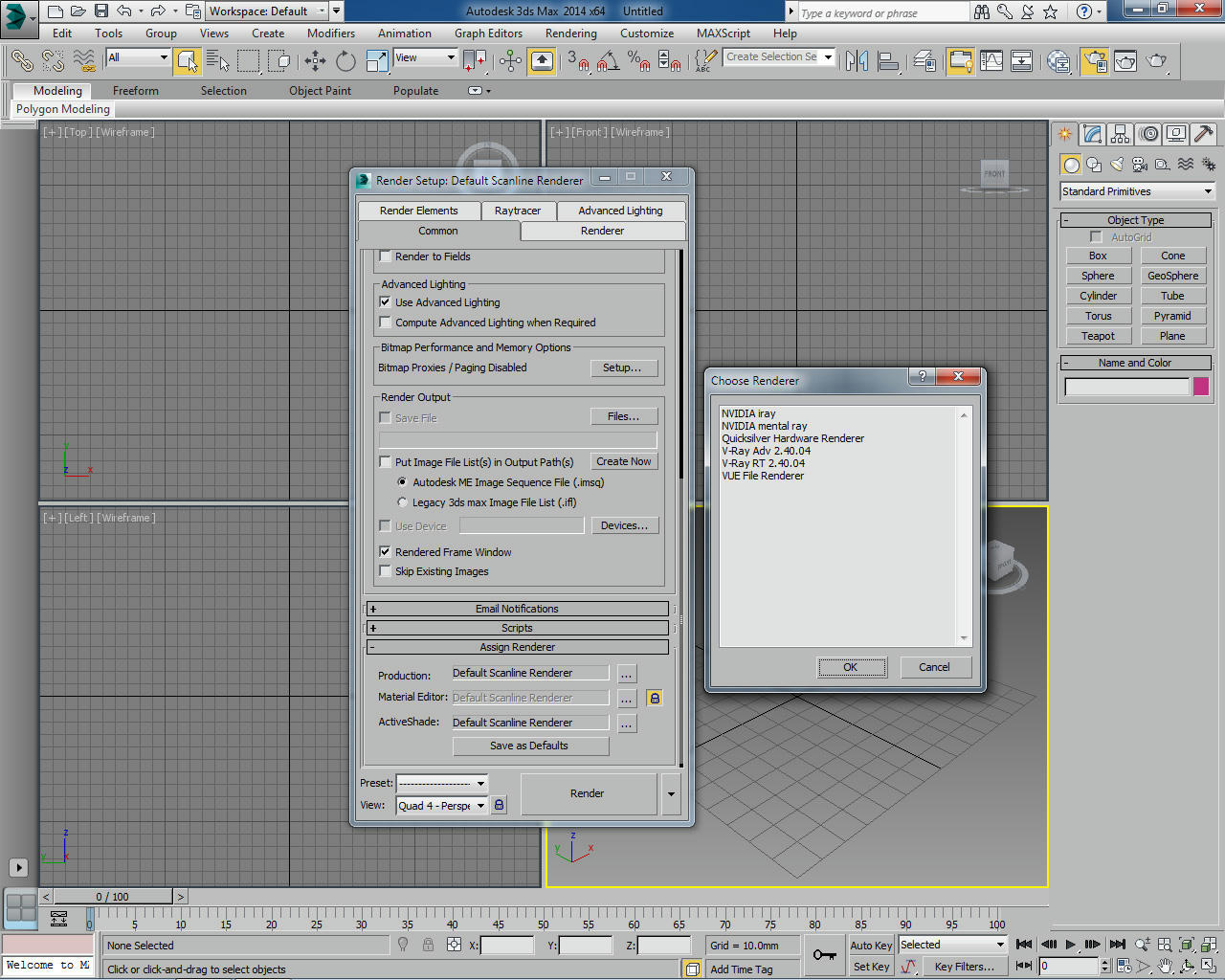Viewport: 1225px width, 980px height.
Task: Go to the start of the animation
Action: [x=1024, y=945]
